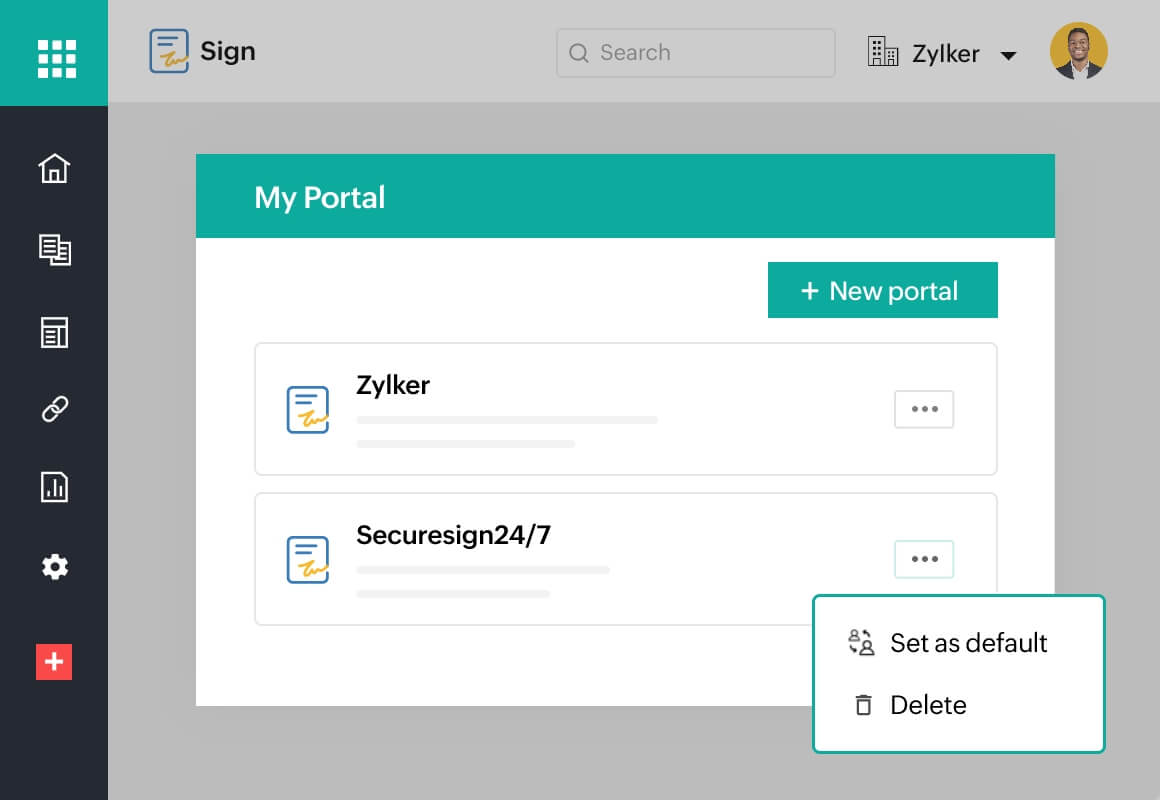Screen dimensions: 1160x800
Task: Select the Documents icon in the sidebar
Action: 54,251
